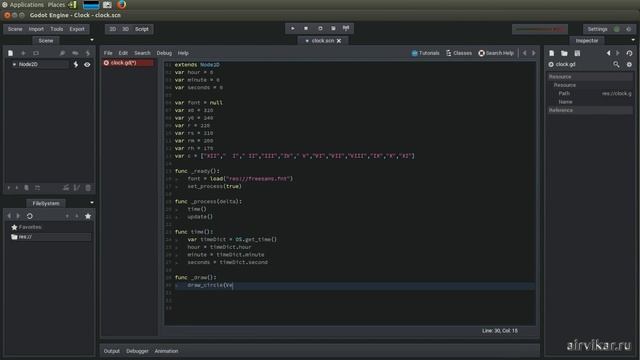Open the Animation bottom panel
This screenshot has height=360, width=640.
(x=166, y=351)
